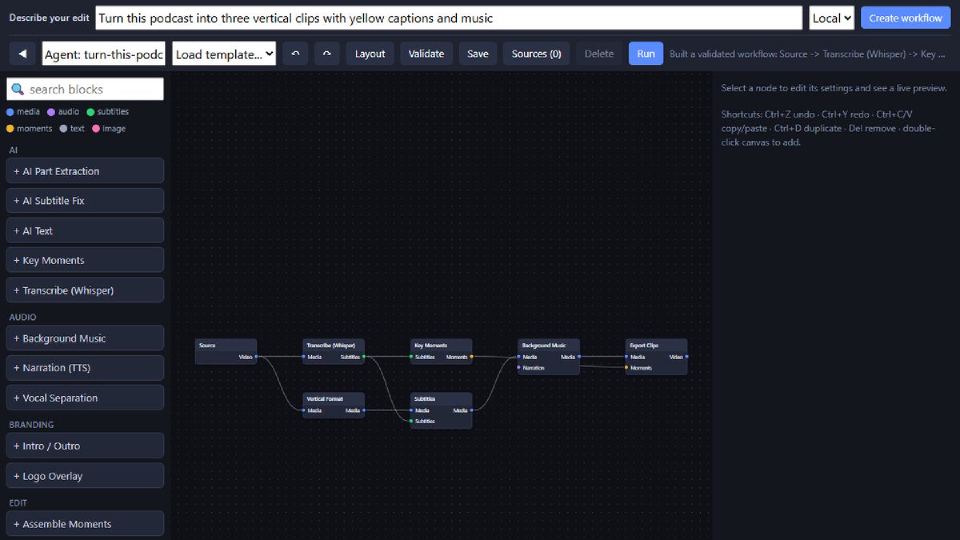Click Vertical Format node's Media output port
Image resolution: width=960 pixels, height=540 pixels.
[x=364, y=410]
